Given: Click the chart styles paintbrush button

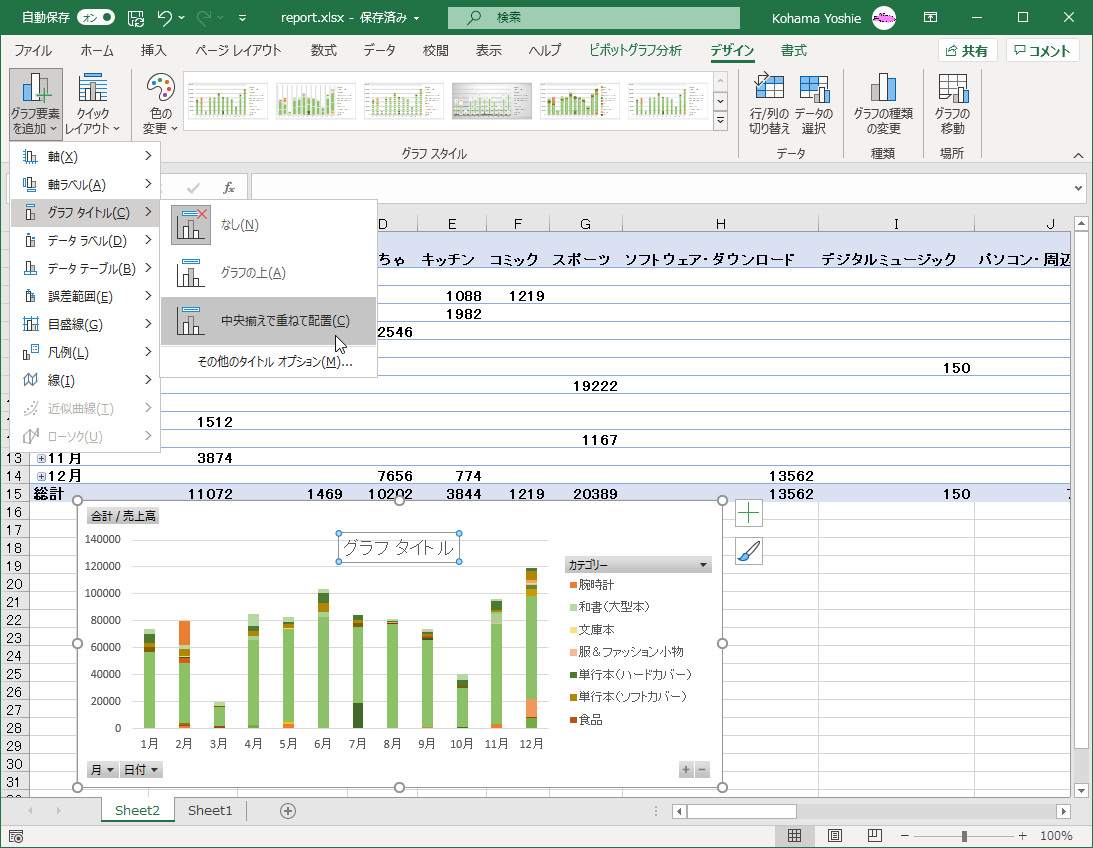Looking at the screenshot, I should click(x=748, y=550).
